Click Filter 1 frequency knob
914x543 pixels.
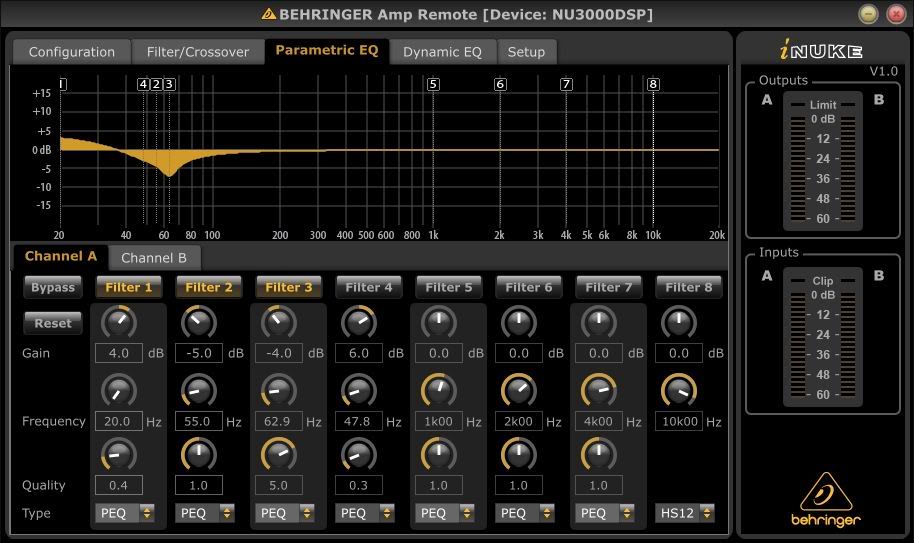[119, 390]
